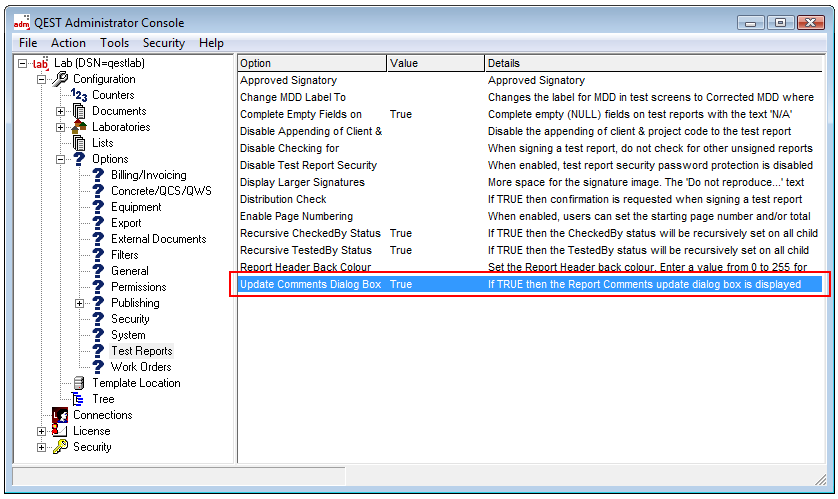Expand the Documents tree node
The image size is (838, 499).
[61, 111]
